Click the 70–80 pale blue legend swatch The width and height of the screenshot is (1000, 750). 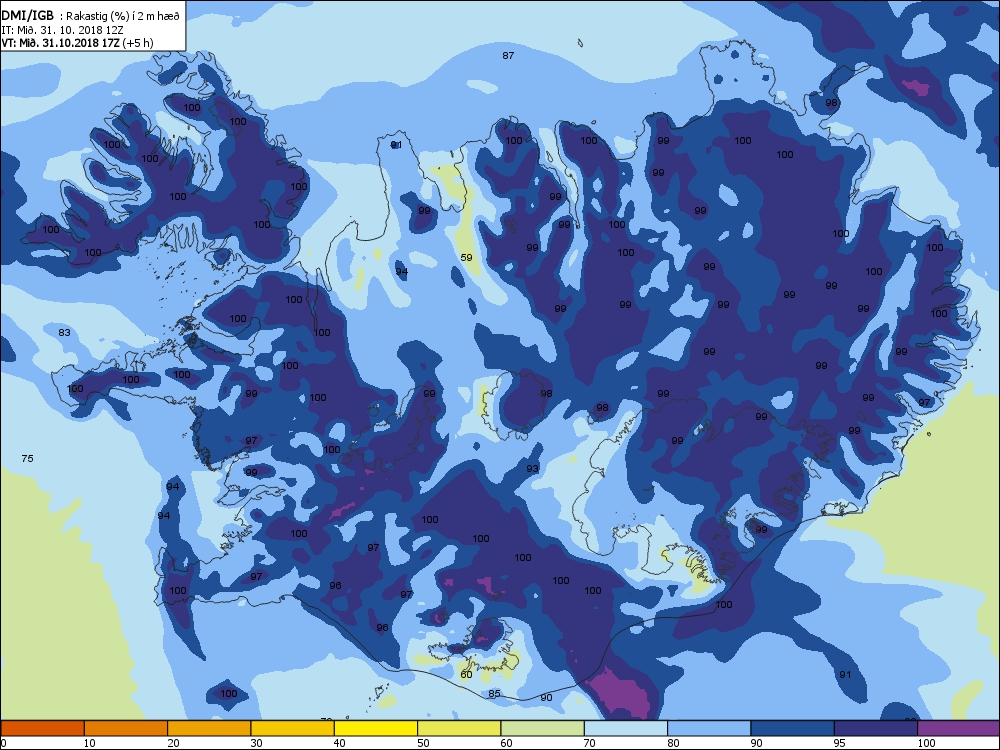(x=626, y=728)
